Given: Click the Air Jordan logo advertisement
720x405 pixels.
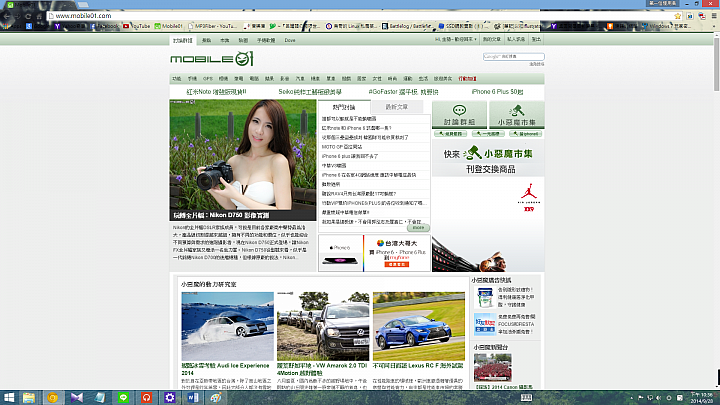Looking at the screenshot, I should [529, 197].
